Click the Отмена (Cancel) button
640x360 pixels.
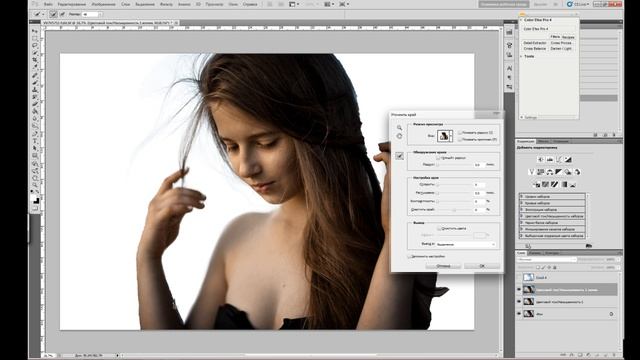click(443, 266)
